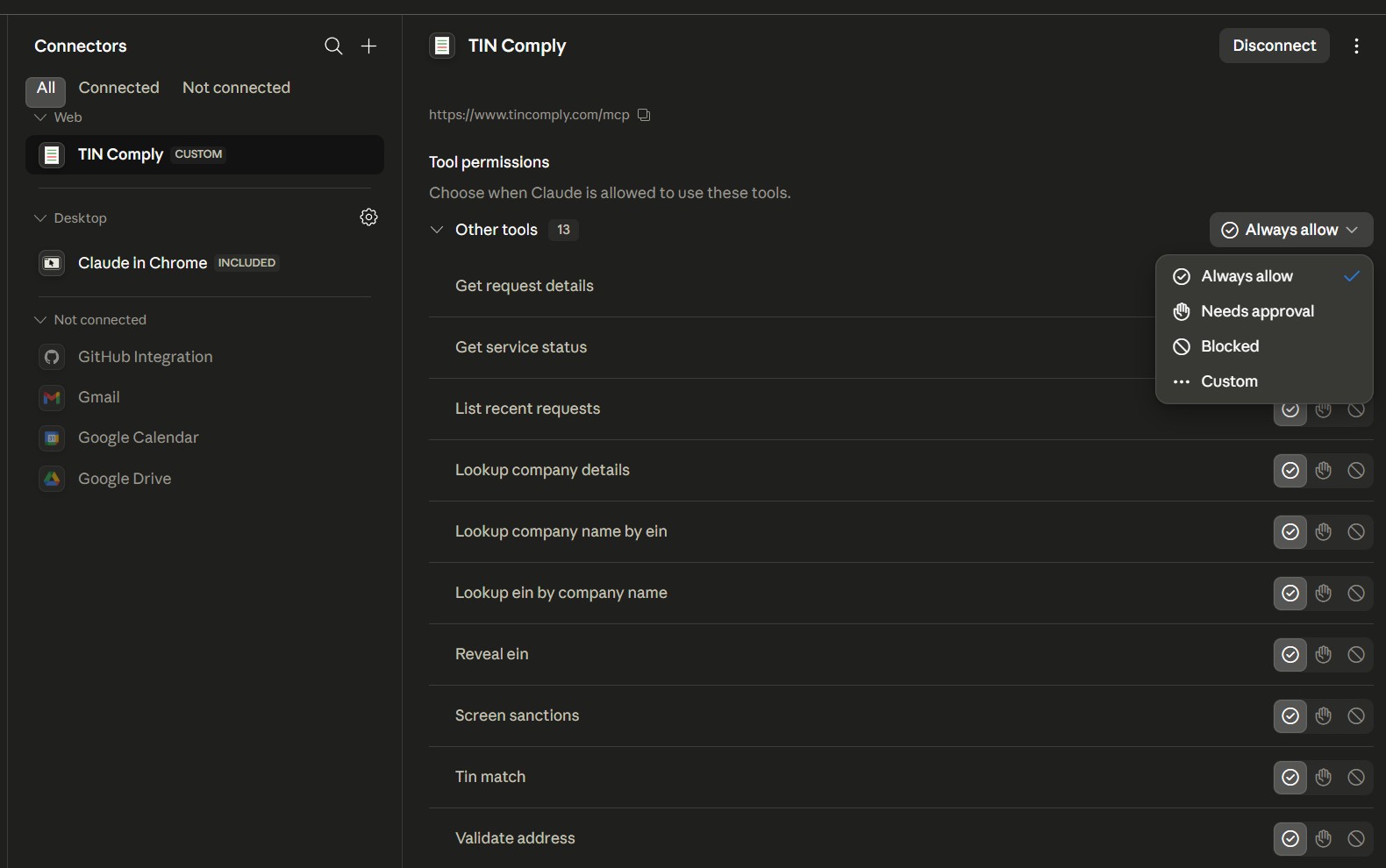This screenshot has height=868, width=1386.
Task: Click the tincomply.com/mcp URL text
Action: 529,115
